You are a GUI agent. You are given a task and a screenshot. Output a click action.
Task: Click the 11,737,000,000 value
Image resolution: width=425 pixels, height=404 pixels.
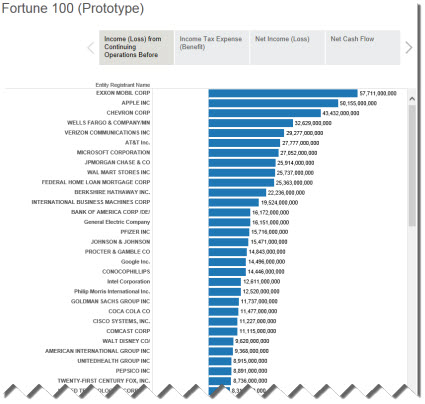tap(259, 301)
